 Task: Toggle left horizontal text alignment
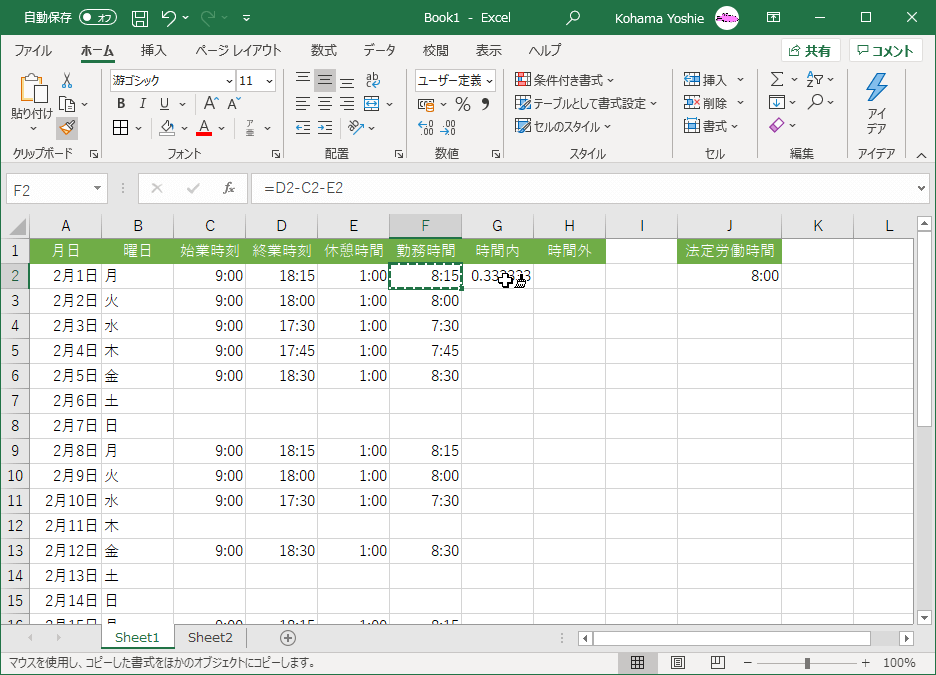pos(303,104)
